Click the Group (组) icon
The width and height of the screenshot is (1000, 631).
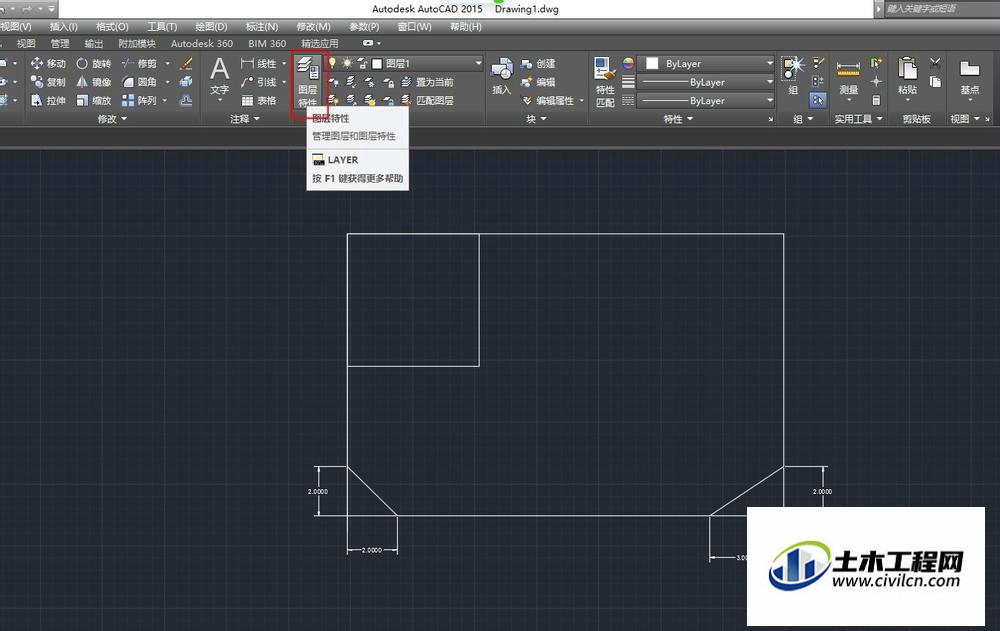coord(793,75)
